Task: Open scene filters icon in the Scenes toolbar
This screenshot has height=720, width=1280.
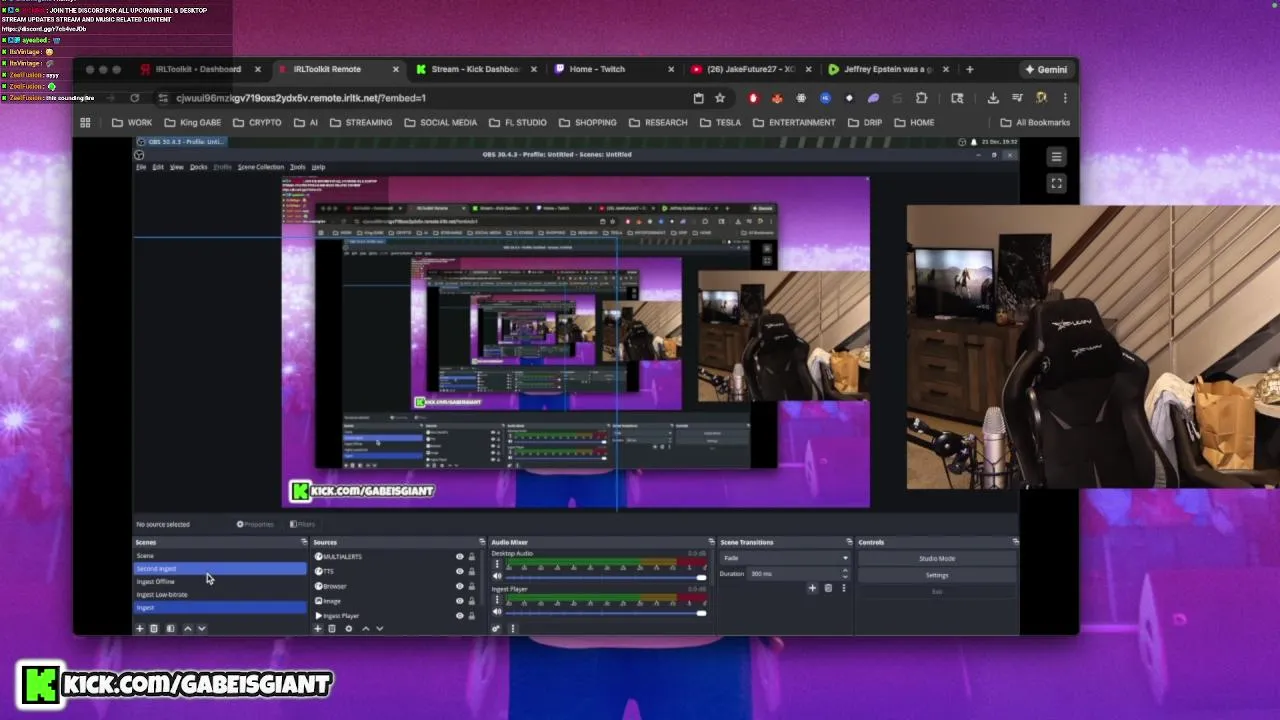Action: click(x=170, y=628)
